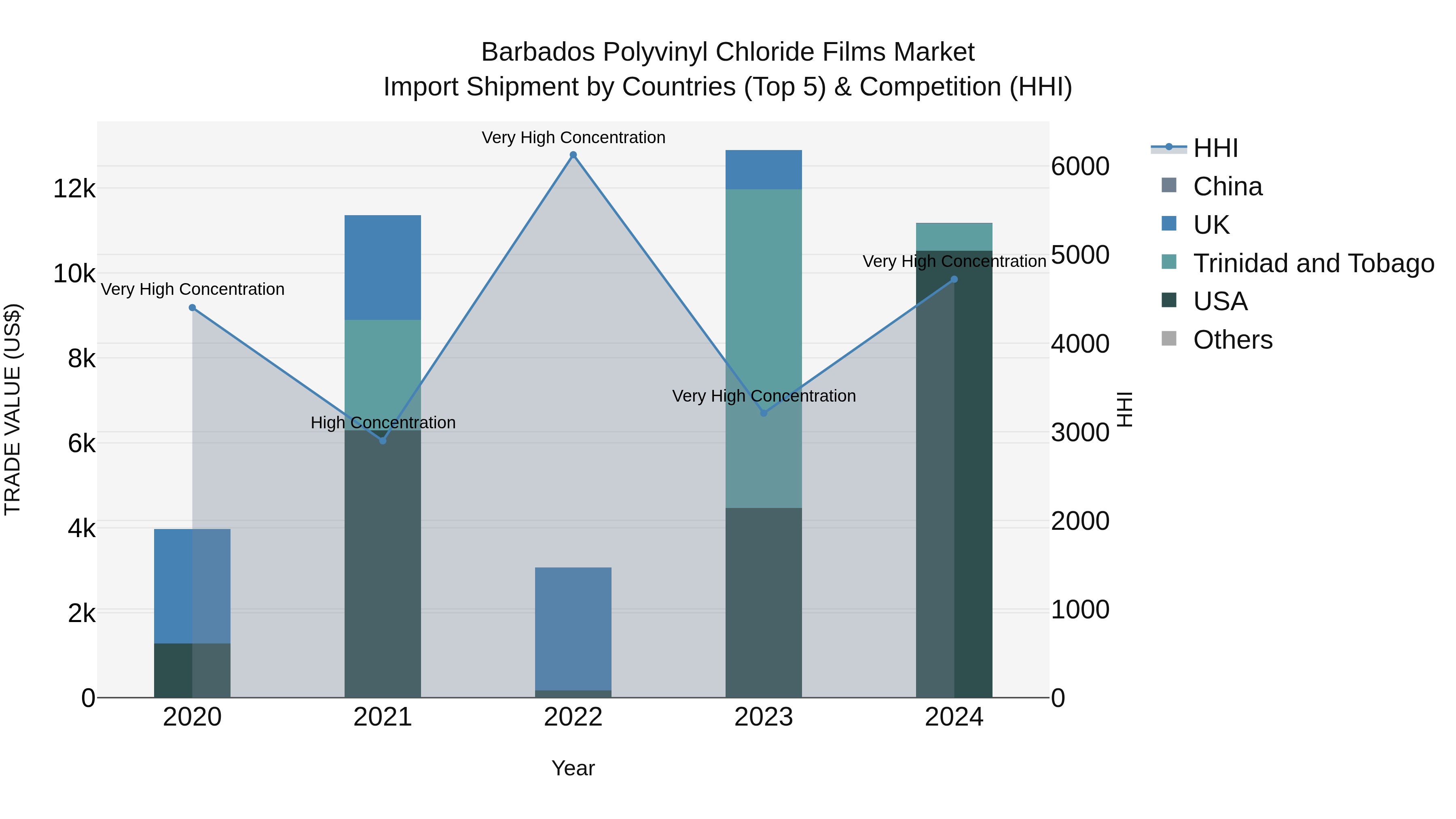Click the '6000' right axis tick label
The width and height of the screenshot is (1456, 819).
[x=1080, y=166]
